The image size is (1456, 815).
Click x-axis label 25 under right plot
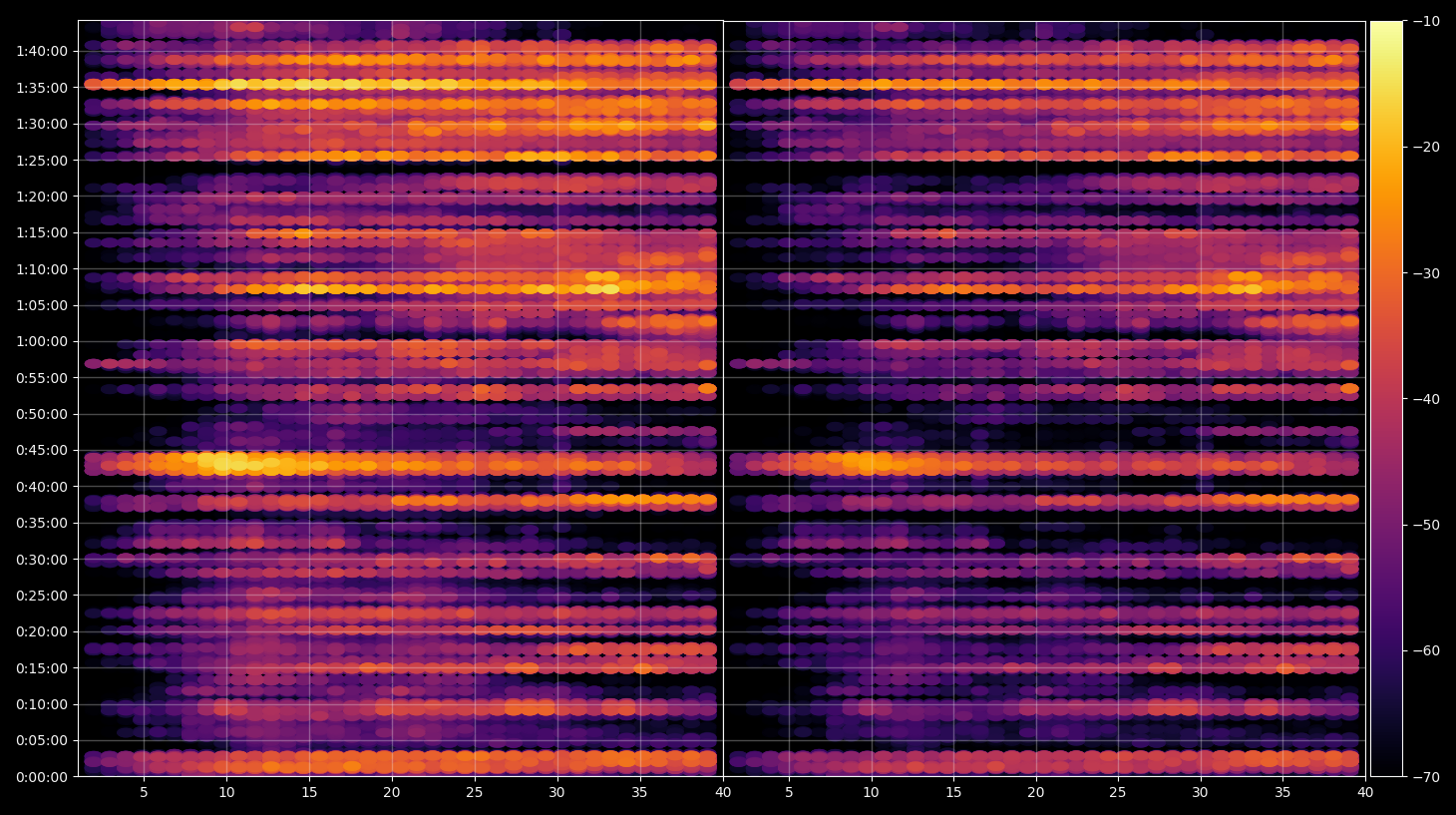[x=1118, y=793]
